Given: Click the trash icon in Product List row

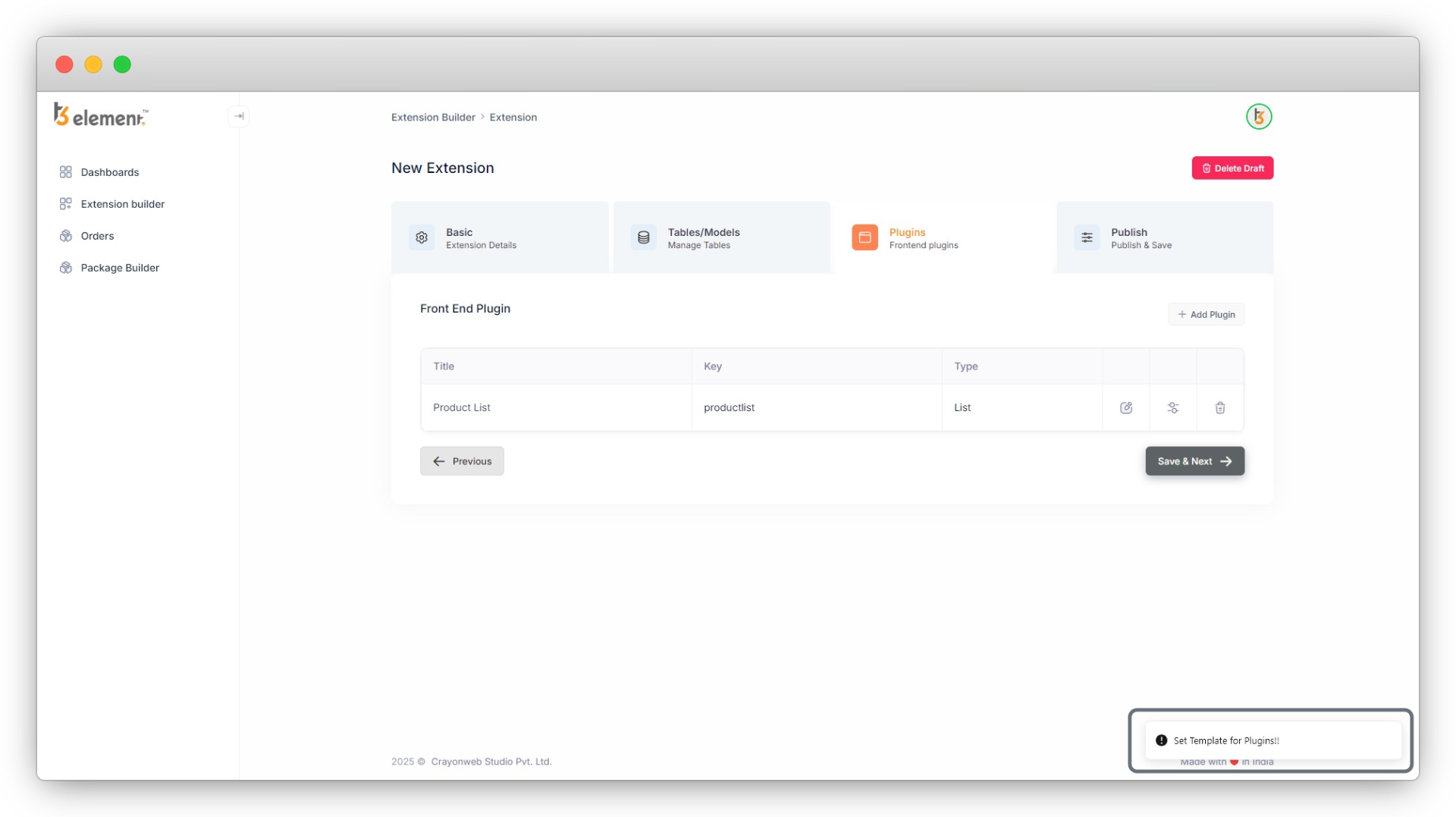Looking at the screenshot, I should click(x=1220, y=408).
